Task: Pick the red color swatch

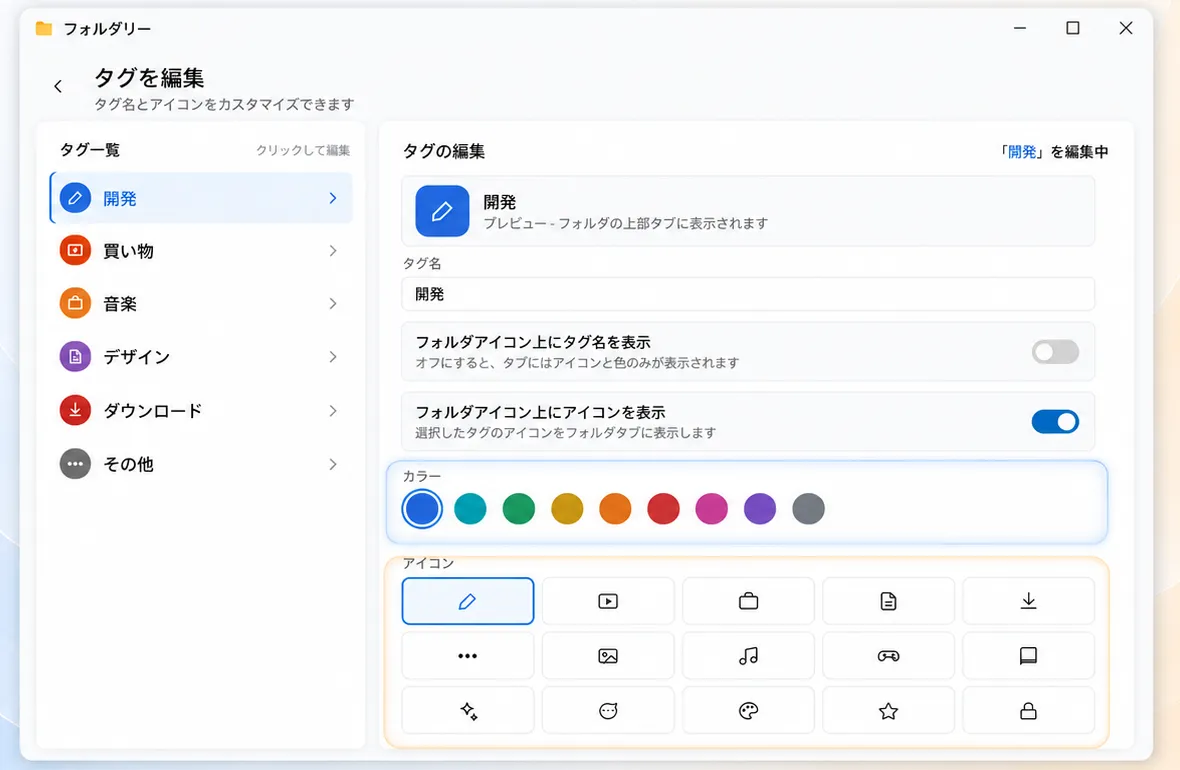Action: (663, 509)
